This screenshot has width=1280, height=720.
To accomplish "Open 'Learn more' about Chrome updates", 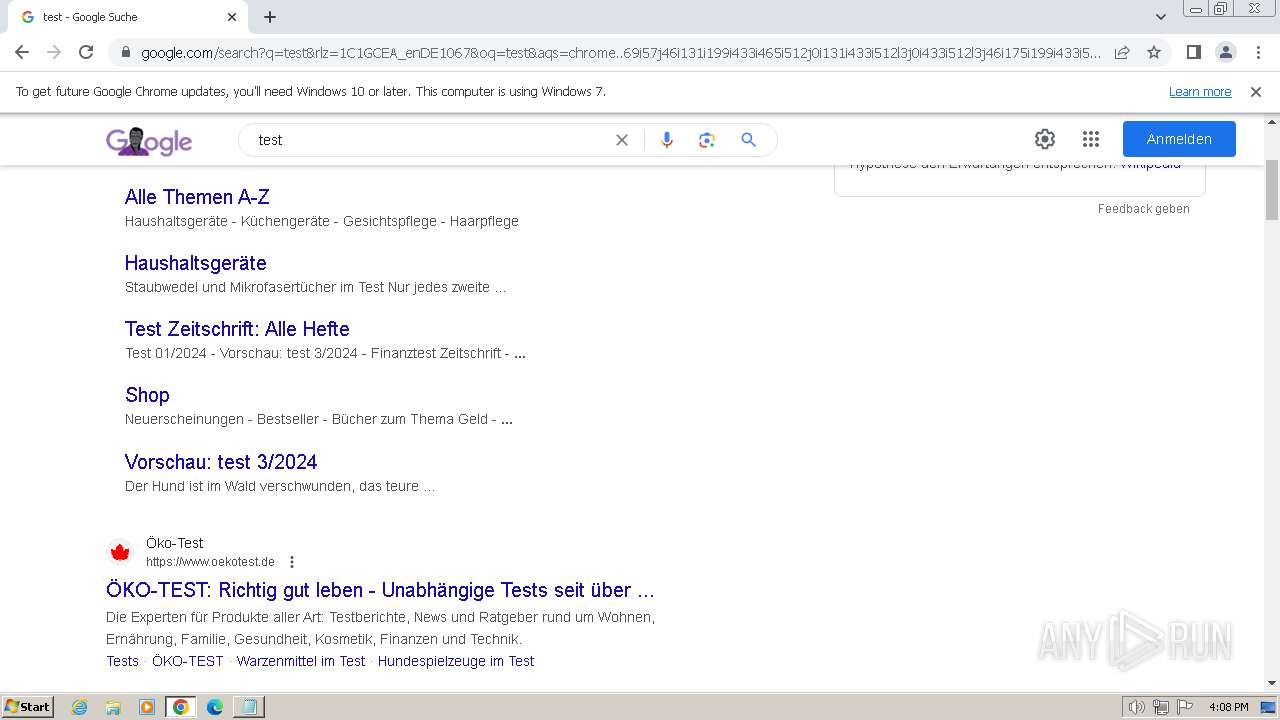I will [1200, 92].
